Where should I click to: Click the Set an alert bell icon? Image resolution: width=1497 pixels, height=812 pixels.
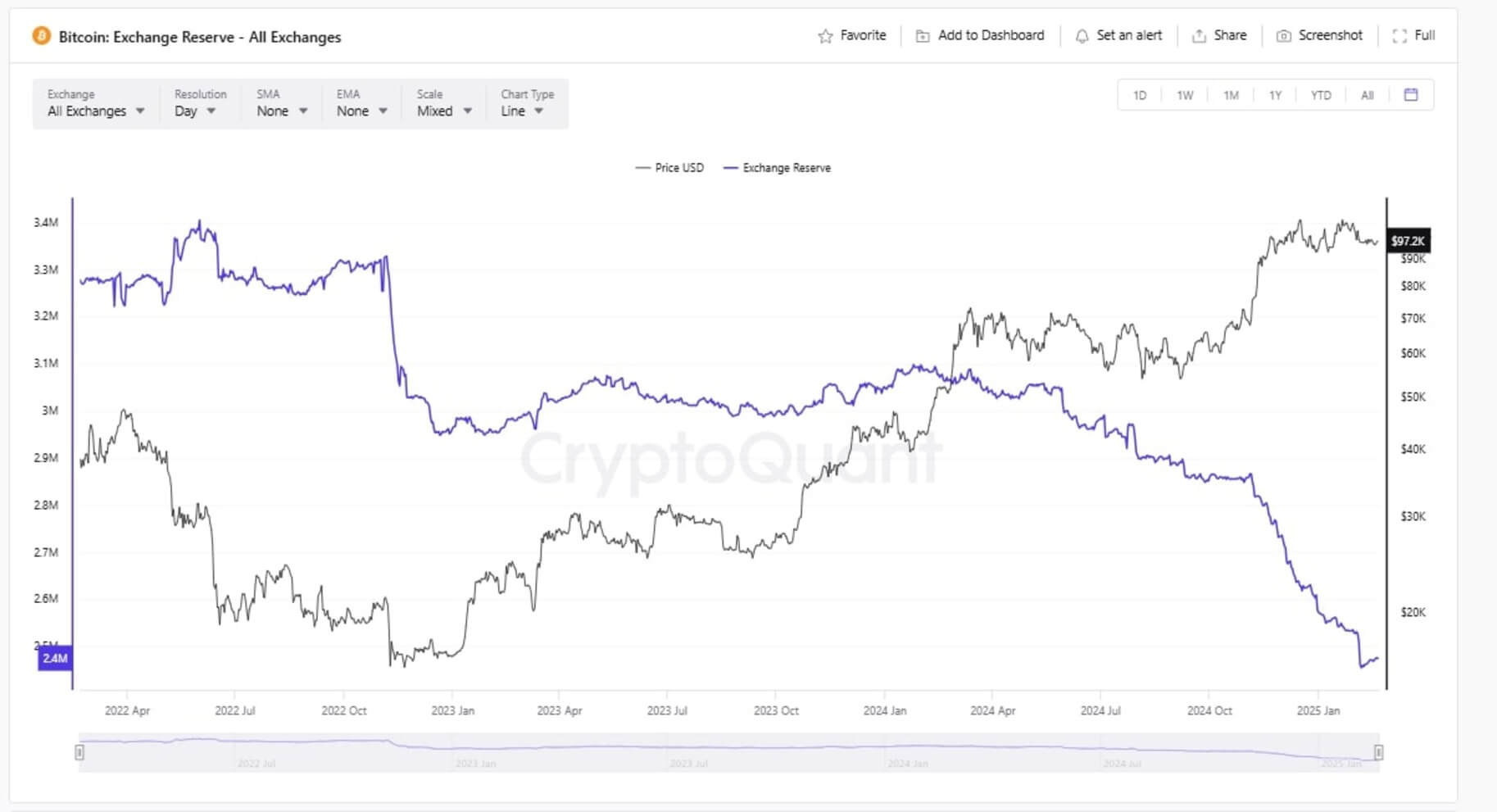[1082, 36]
